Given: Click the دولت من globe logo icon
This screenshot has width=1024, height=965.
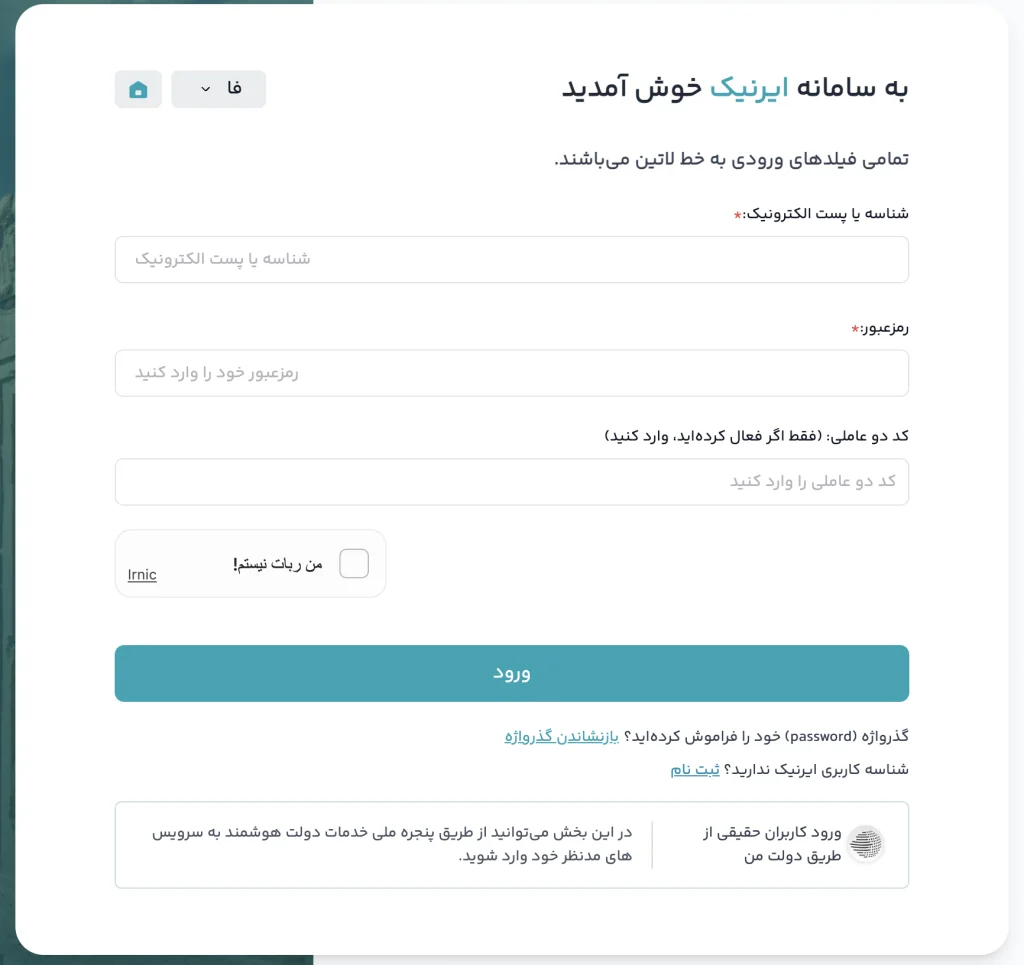Looking at the screenshot, I should coord(866,844).
